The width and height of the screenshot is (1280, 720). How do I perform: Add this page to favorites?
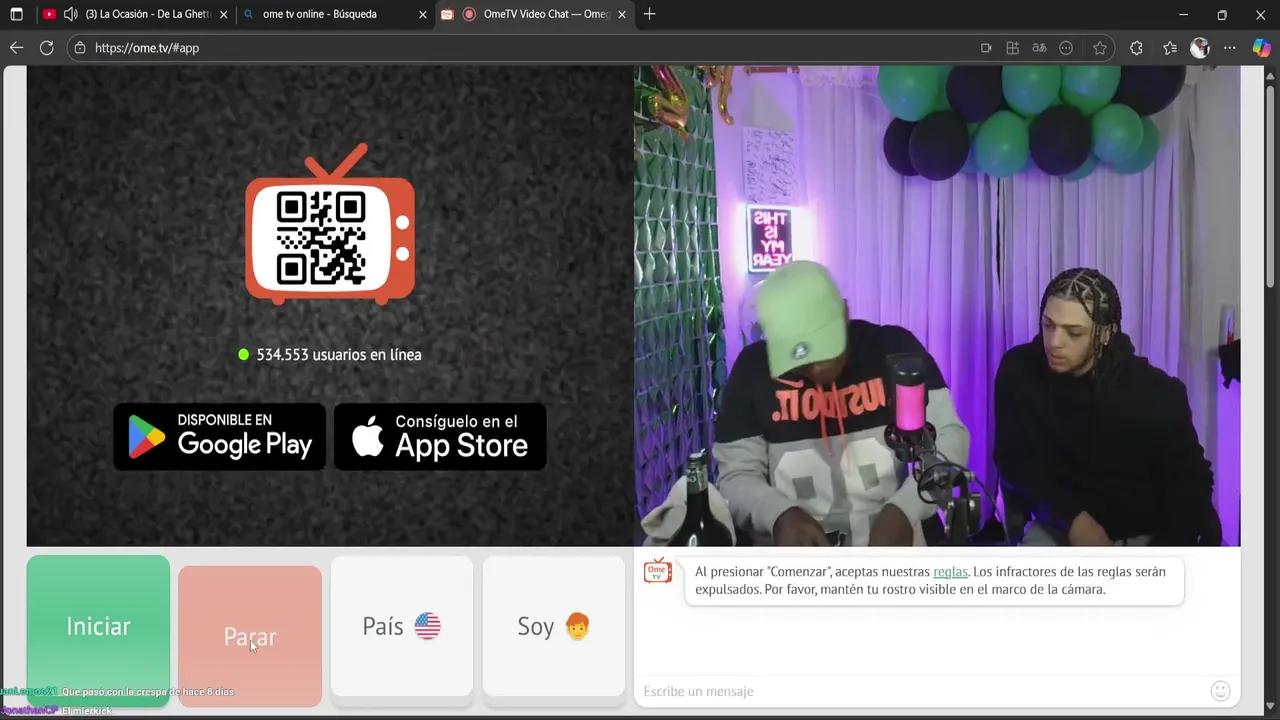point(1100,47)
